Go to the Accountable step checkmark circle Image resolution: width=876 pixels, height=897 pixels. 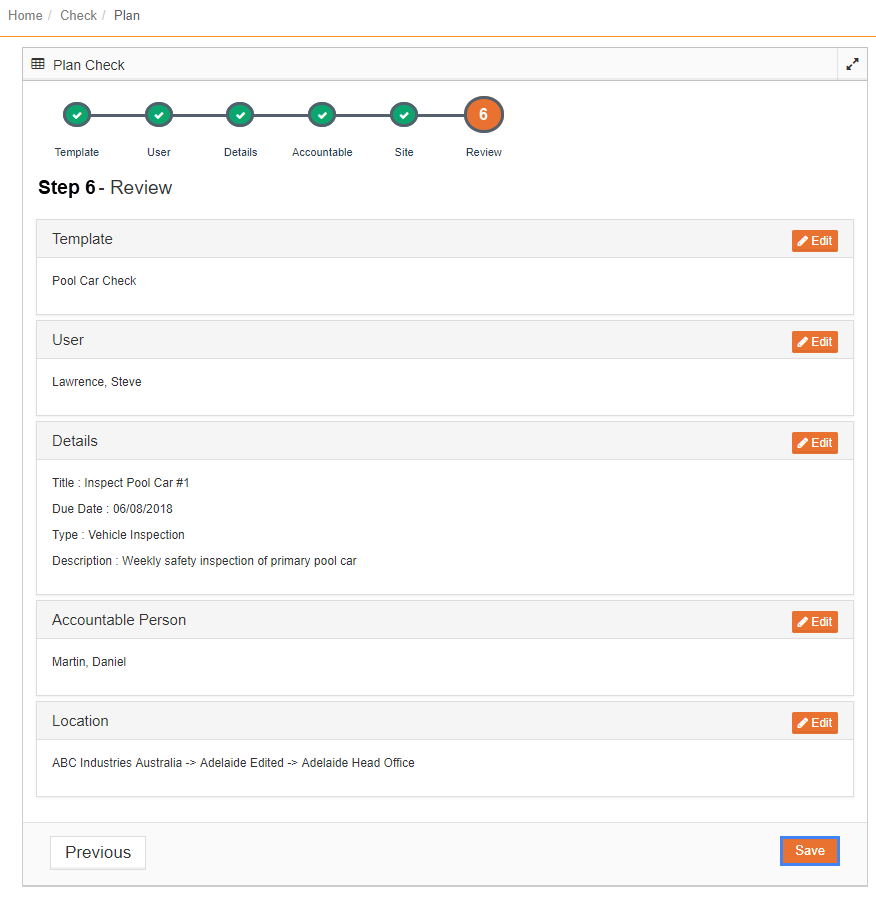[x=322, y=115]
